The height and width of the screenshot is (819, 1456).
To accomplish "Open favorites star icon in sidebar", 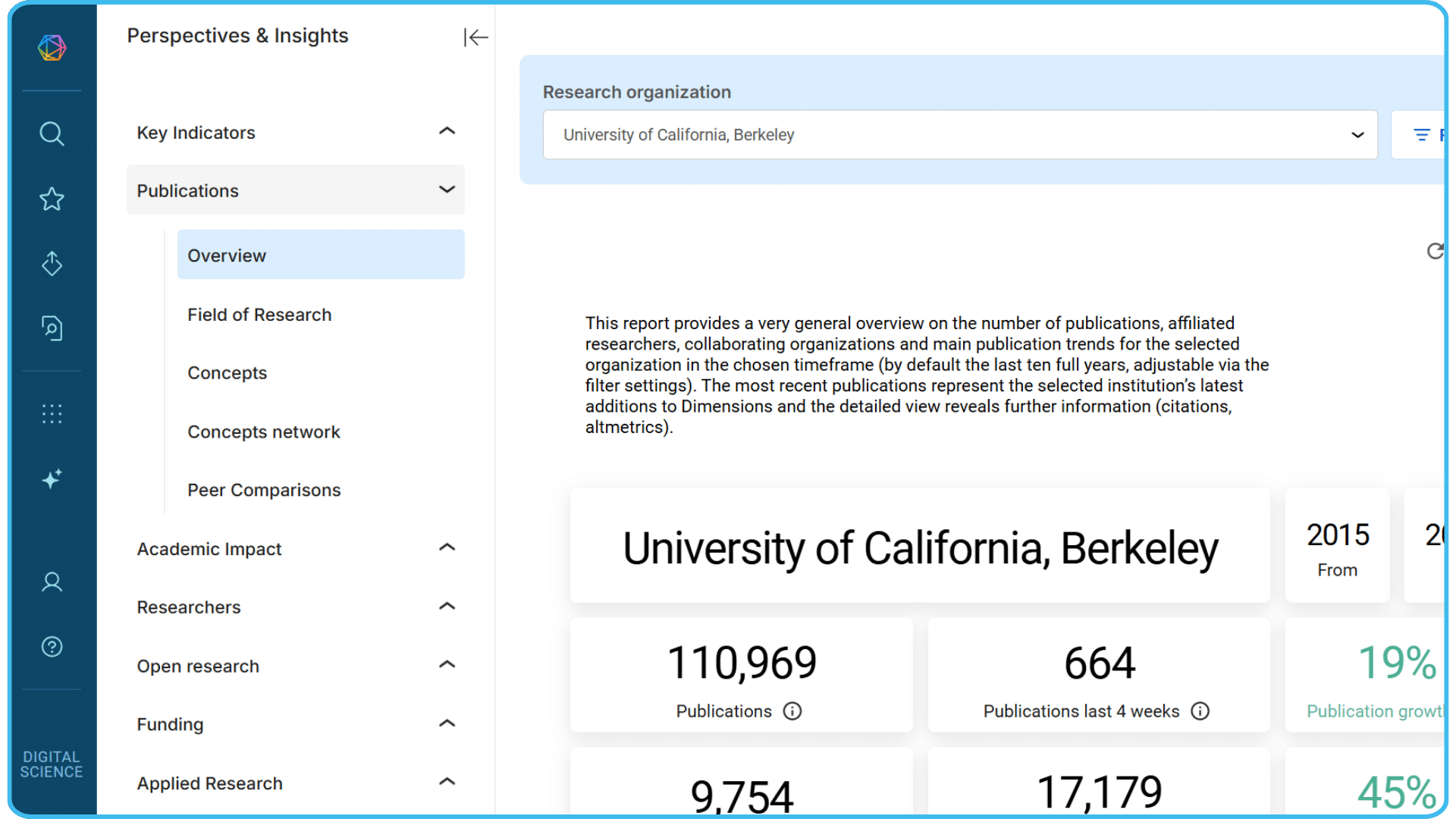I will coord(52,199).
